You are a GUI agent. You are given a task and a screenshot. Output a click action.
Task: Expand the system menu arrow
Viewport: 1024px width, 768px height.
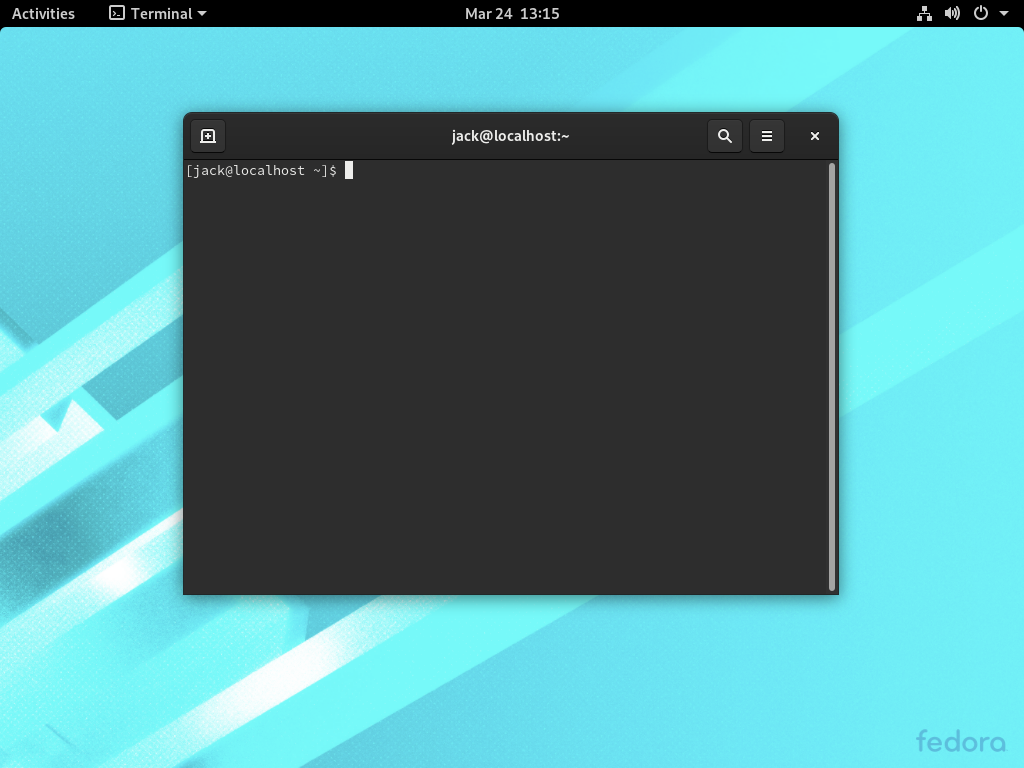point(1004,13)
